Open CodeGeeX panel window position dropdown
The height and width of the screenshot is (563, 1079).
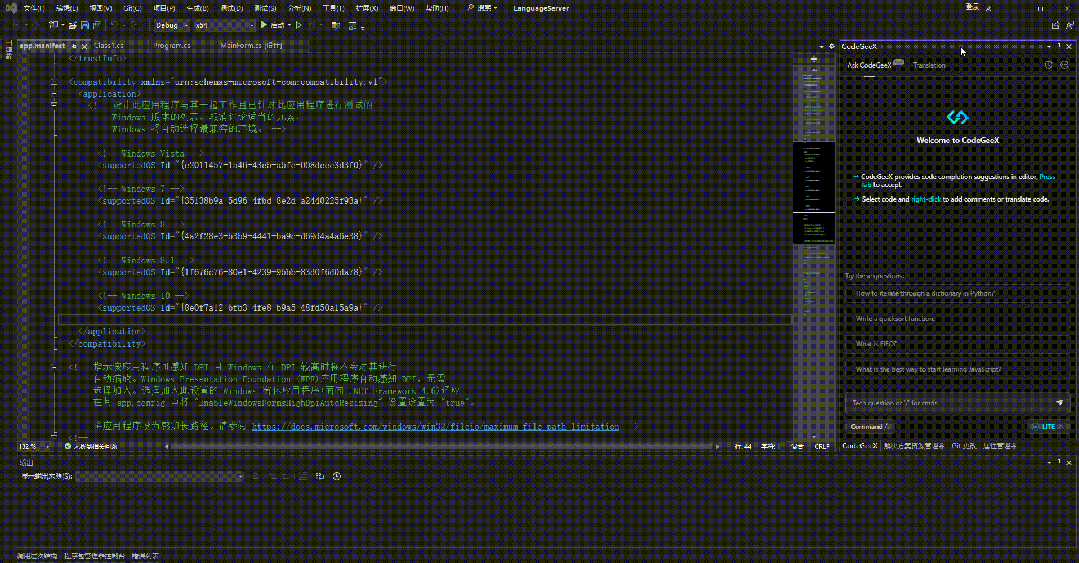coord(1049,47)
